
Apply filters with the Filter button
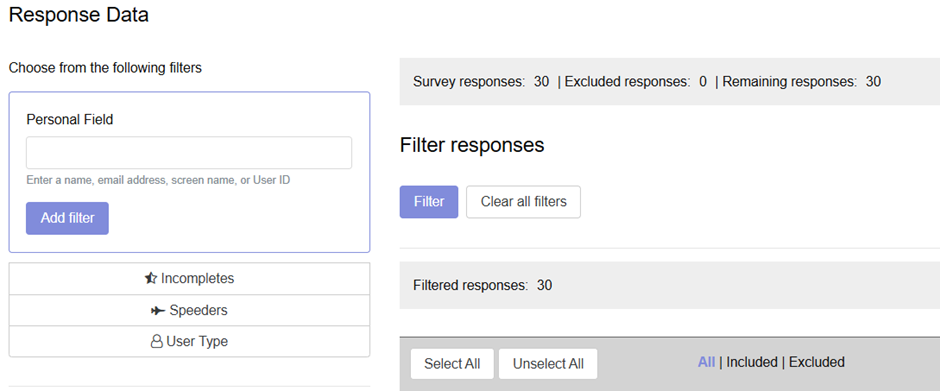(x=429, y=201)
